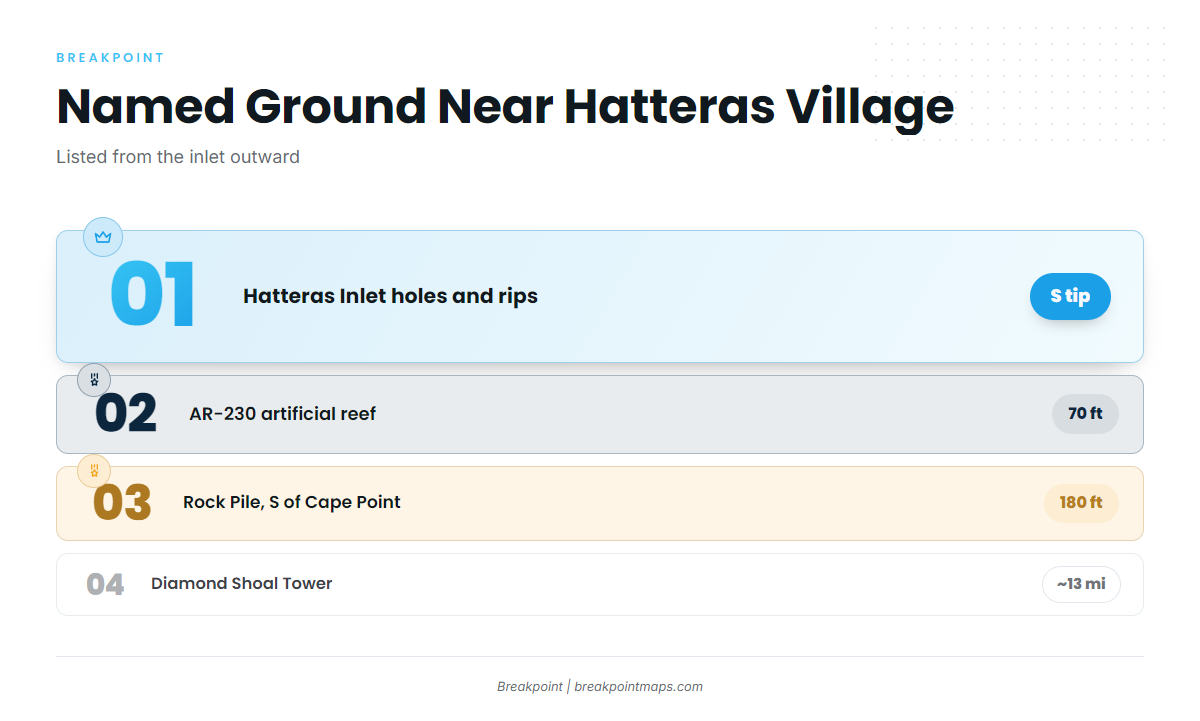The image size is (1200, 721).
Task: Select the "S tip" badge
Action: pos(1070,296)
